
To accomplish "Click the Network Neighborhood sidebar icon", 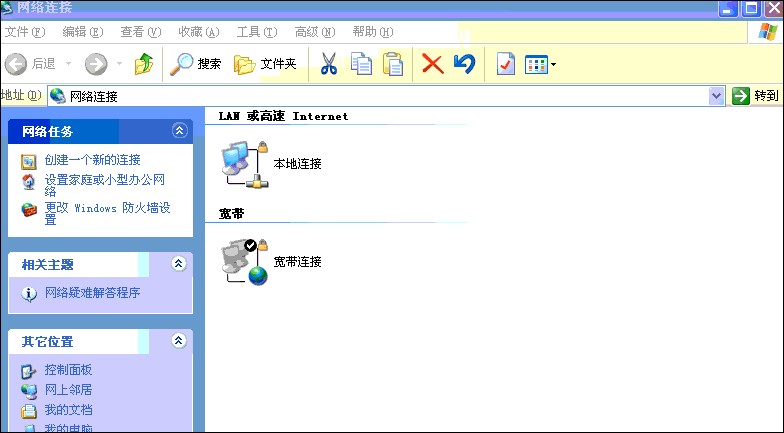I will tap(29, 391).
